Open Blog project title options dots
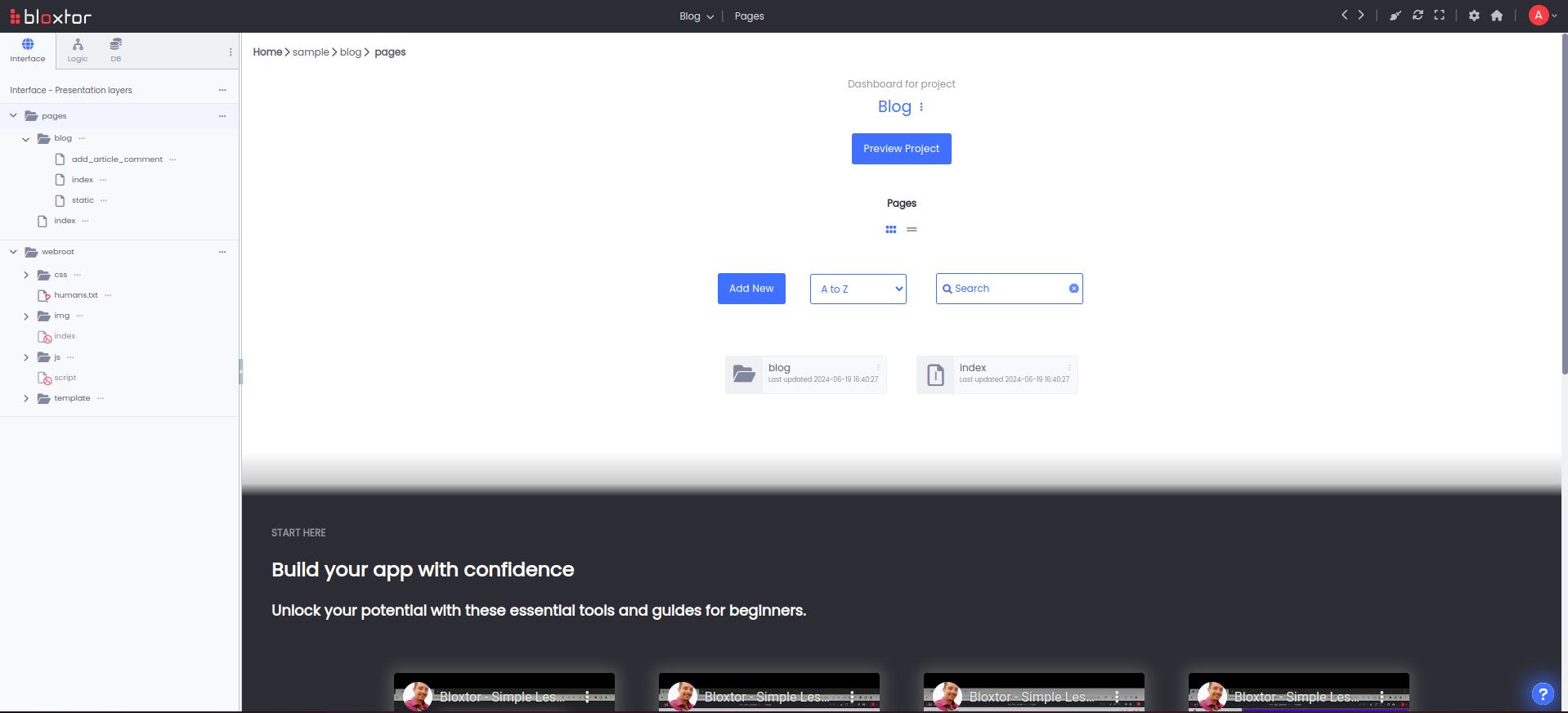Viewport: 1568px width, 713px height. 921,107
